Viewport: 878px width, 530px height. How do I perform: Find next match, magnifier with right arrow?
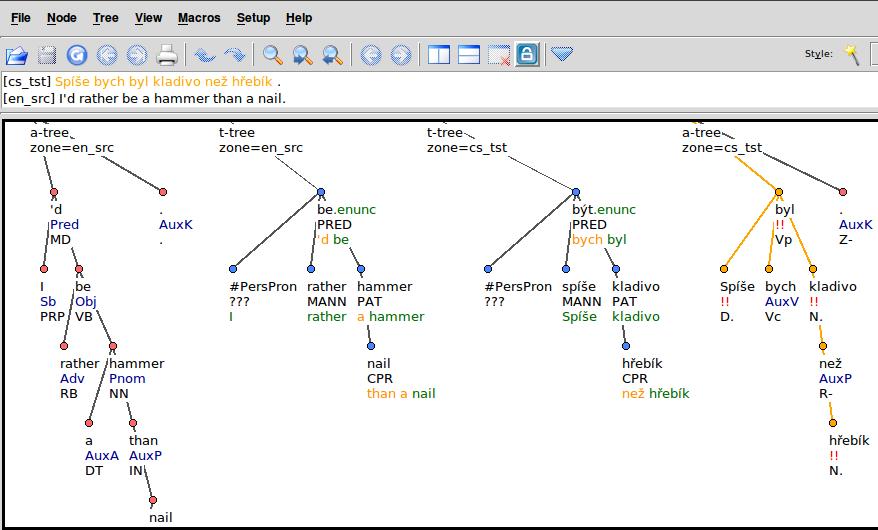click(303, 55)
